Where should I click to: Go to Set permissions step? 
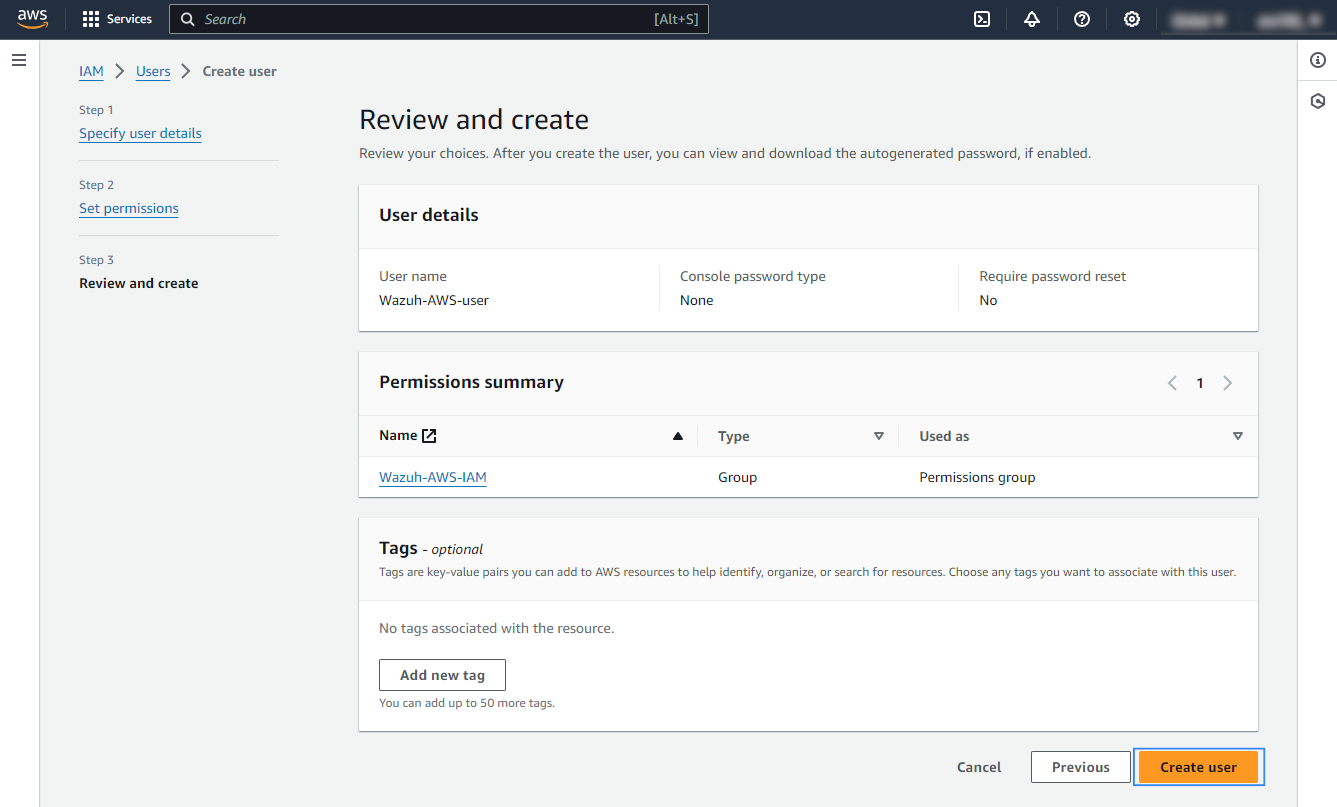point(129,209)
